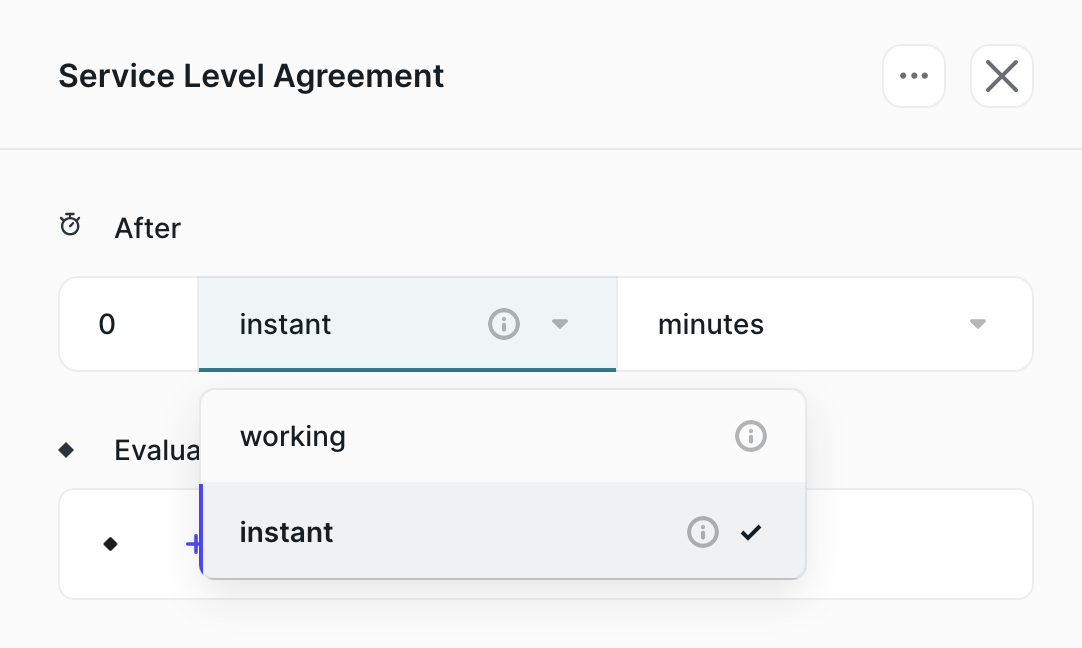
Task: Choose instant in the dropdown list
Action: point(503,531)
